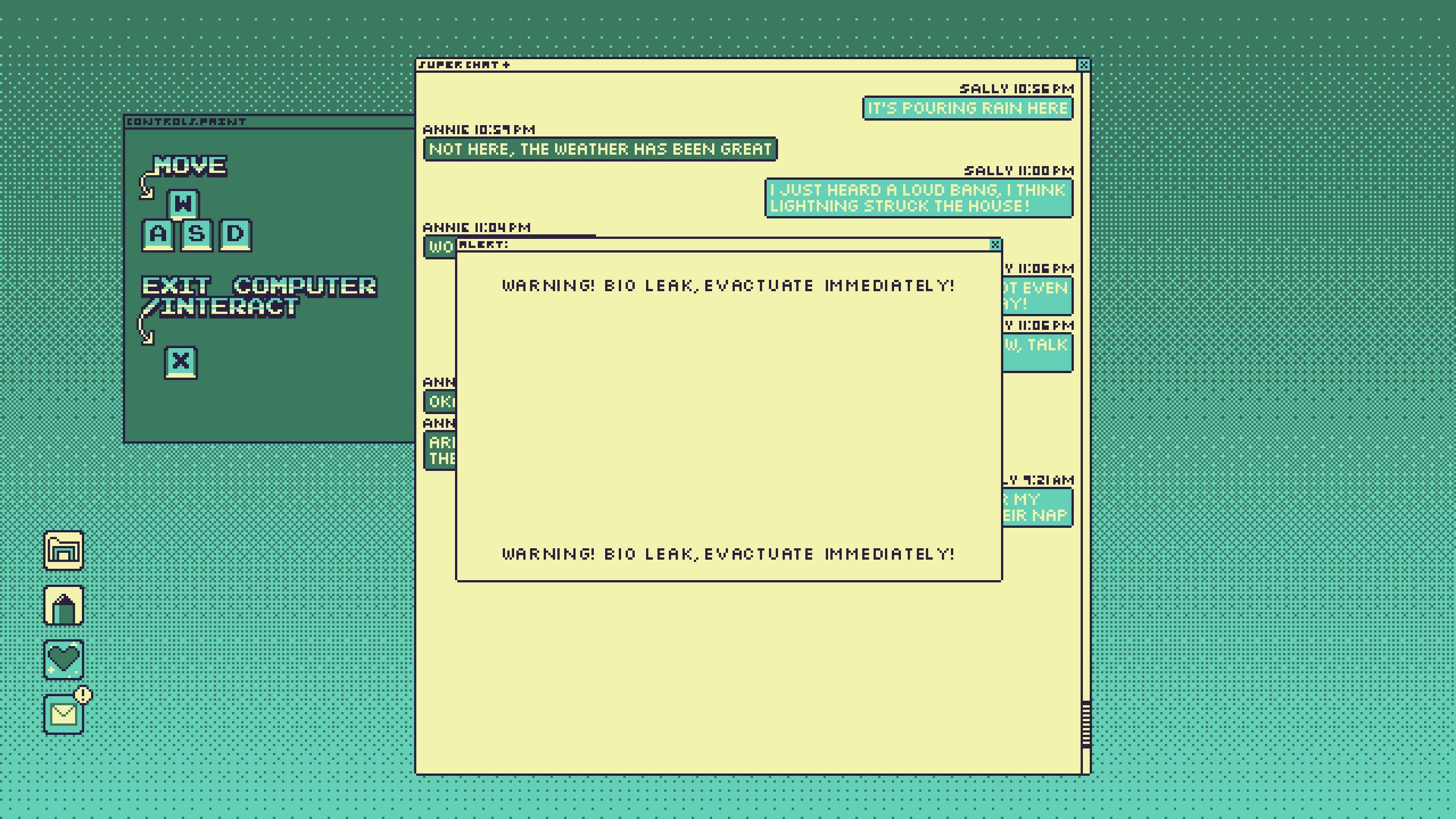Click Annie's "weather has been great" message
Image resolution: width=1456 pixels, height=819 pixels.
click(x=600, y=149)
